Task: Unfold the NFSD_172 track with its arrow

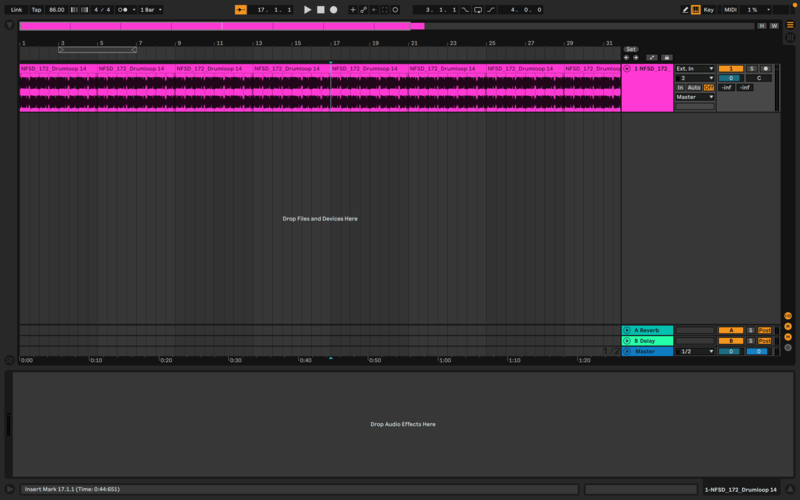Action: click(627, 68)
